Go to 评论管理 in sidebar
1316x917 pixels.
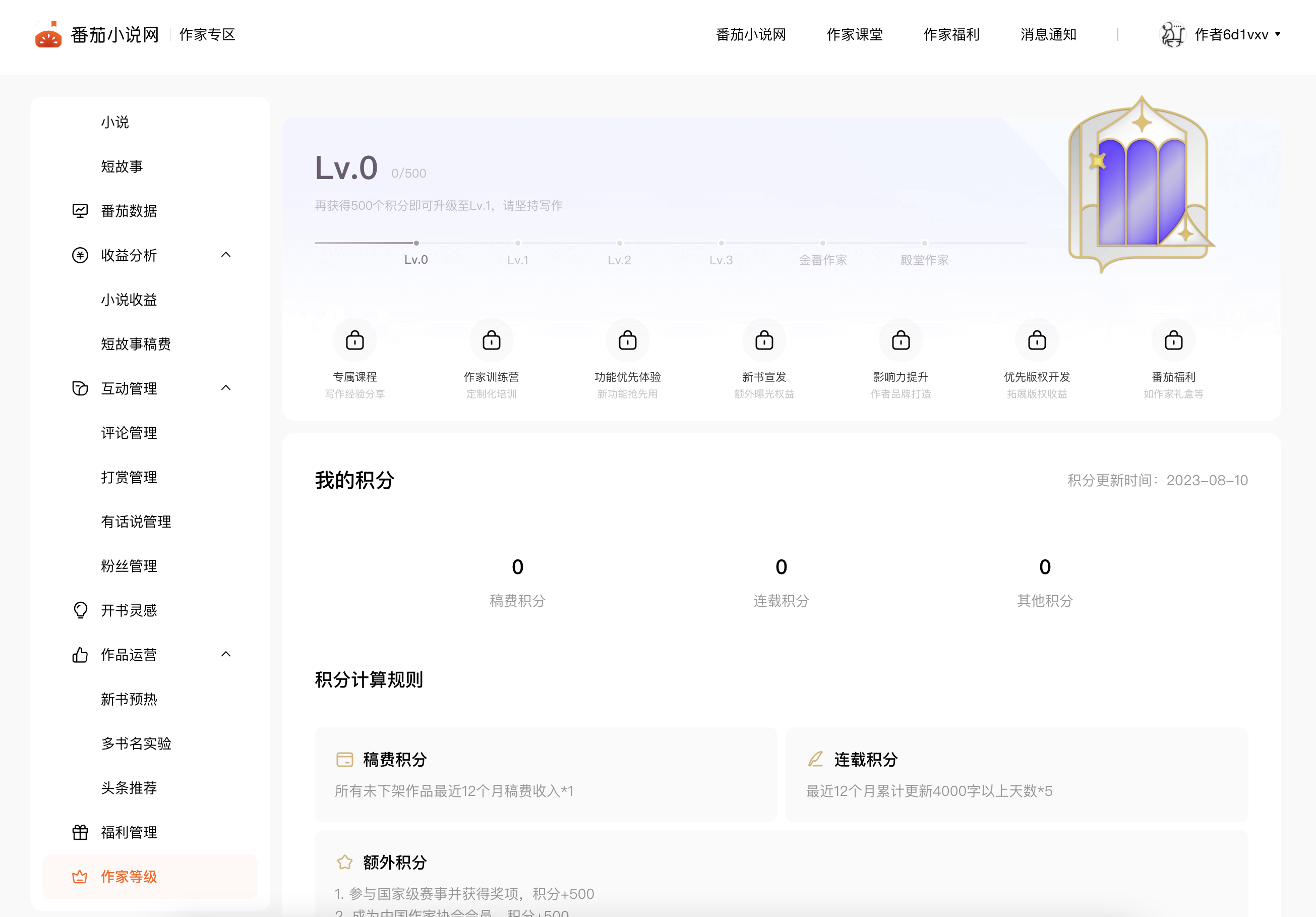[x=129, y=433]
